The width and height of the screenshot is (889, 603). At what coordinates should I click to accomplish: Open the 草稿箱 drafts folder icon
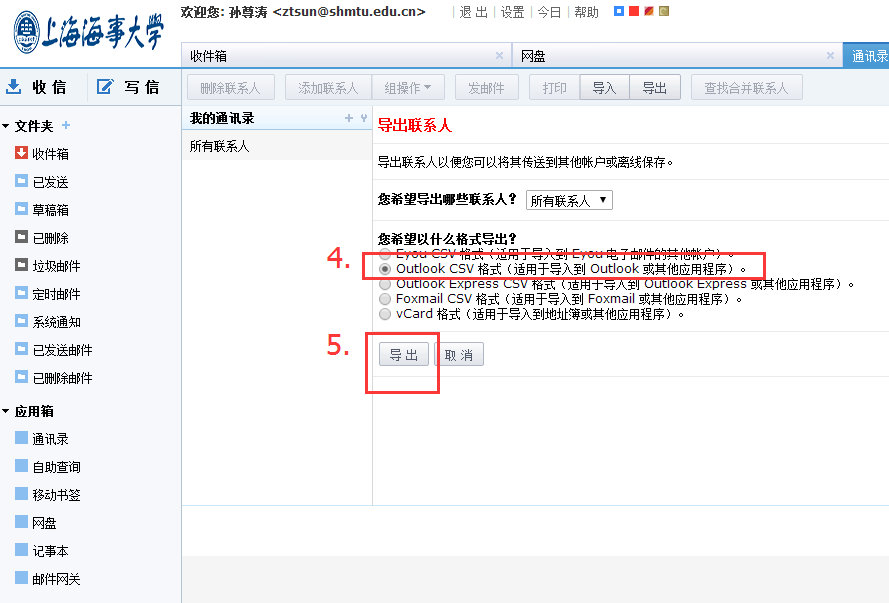pos(21,209)
